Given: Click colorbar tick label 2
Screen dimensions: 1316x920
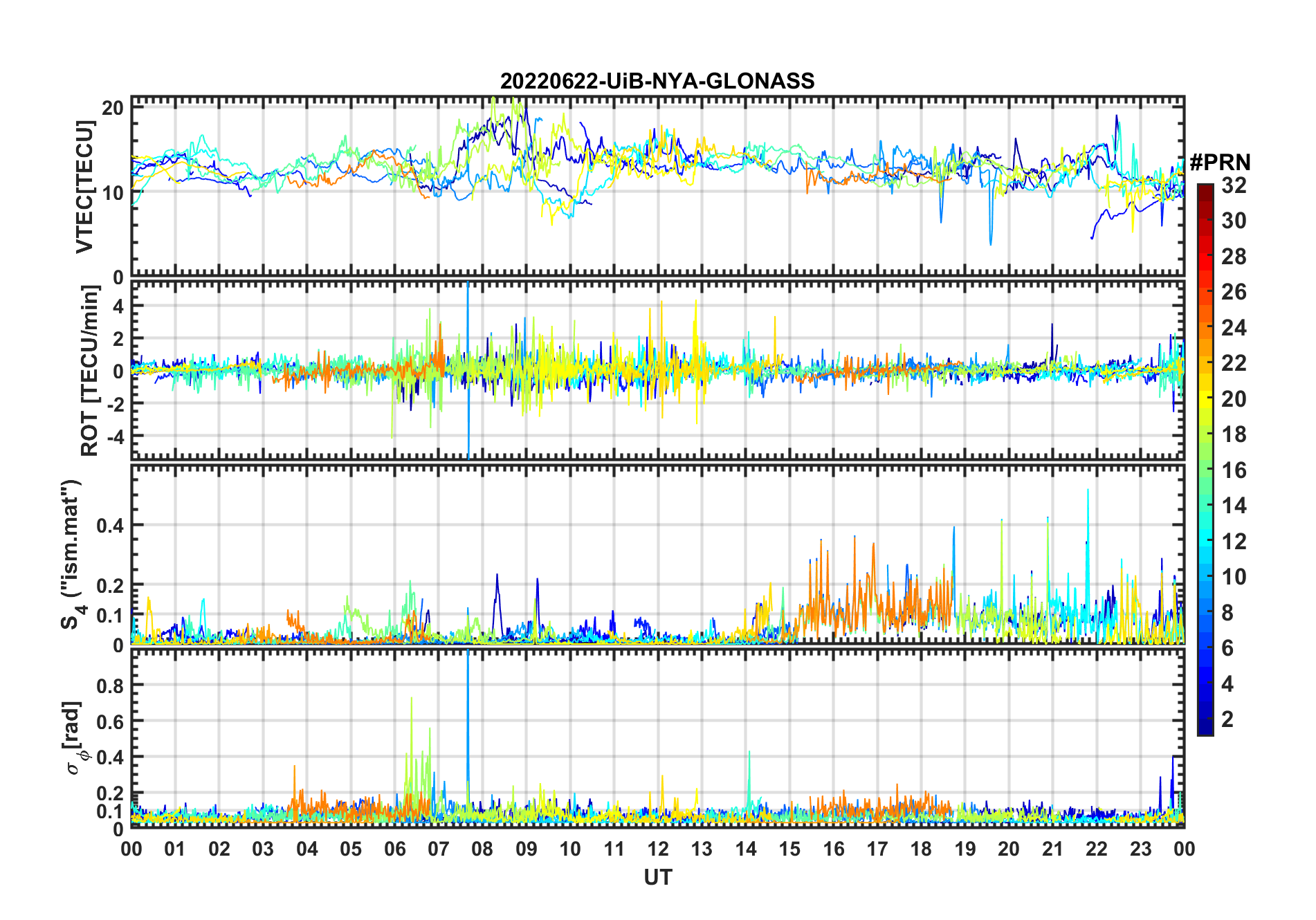Looking at the screenshot, I should pos(1227,719).
